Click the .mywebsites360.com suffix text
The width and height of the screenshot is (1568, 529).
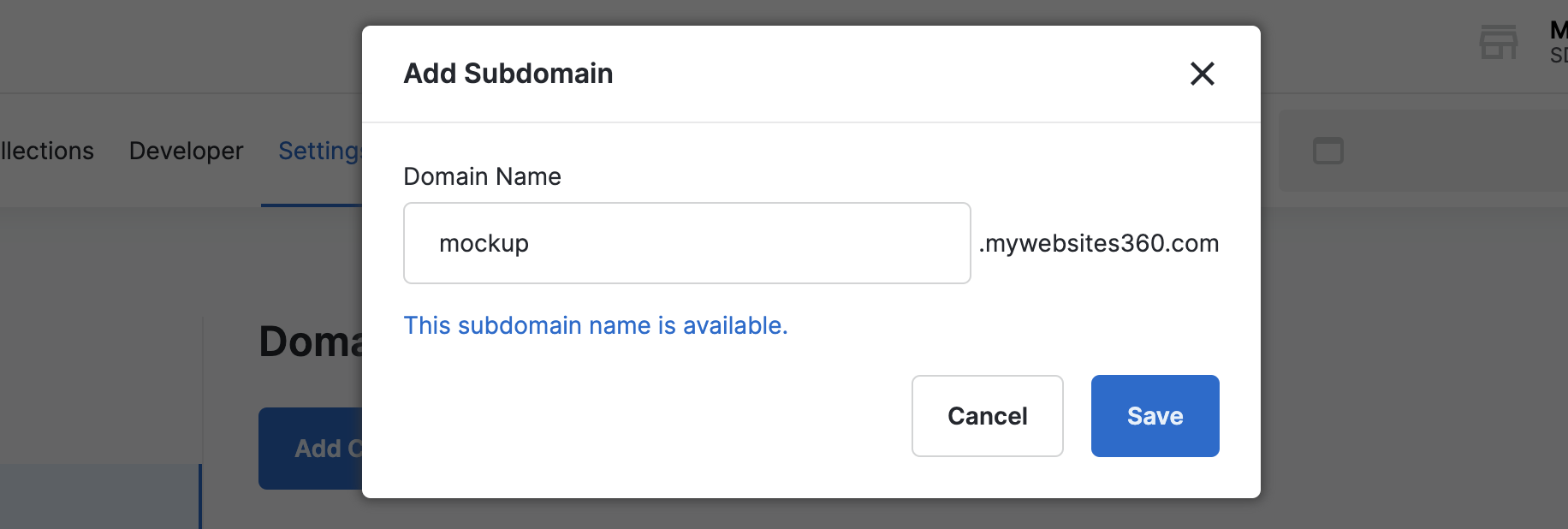coord(1098,243)
